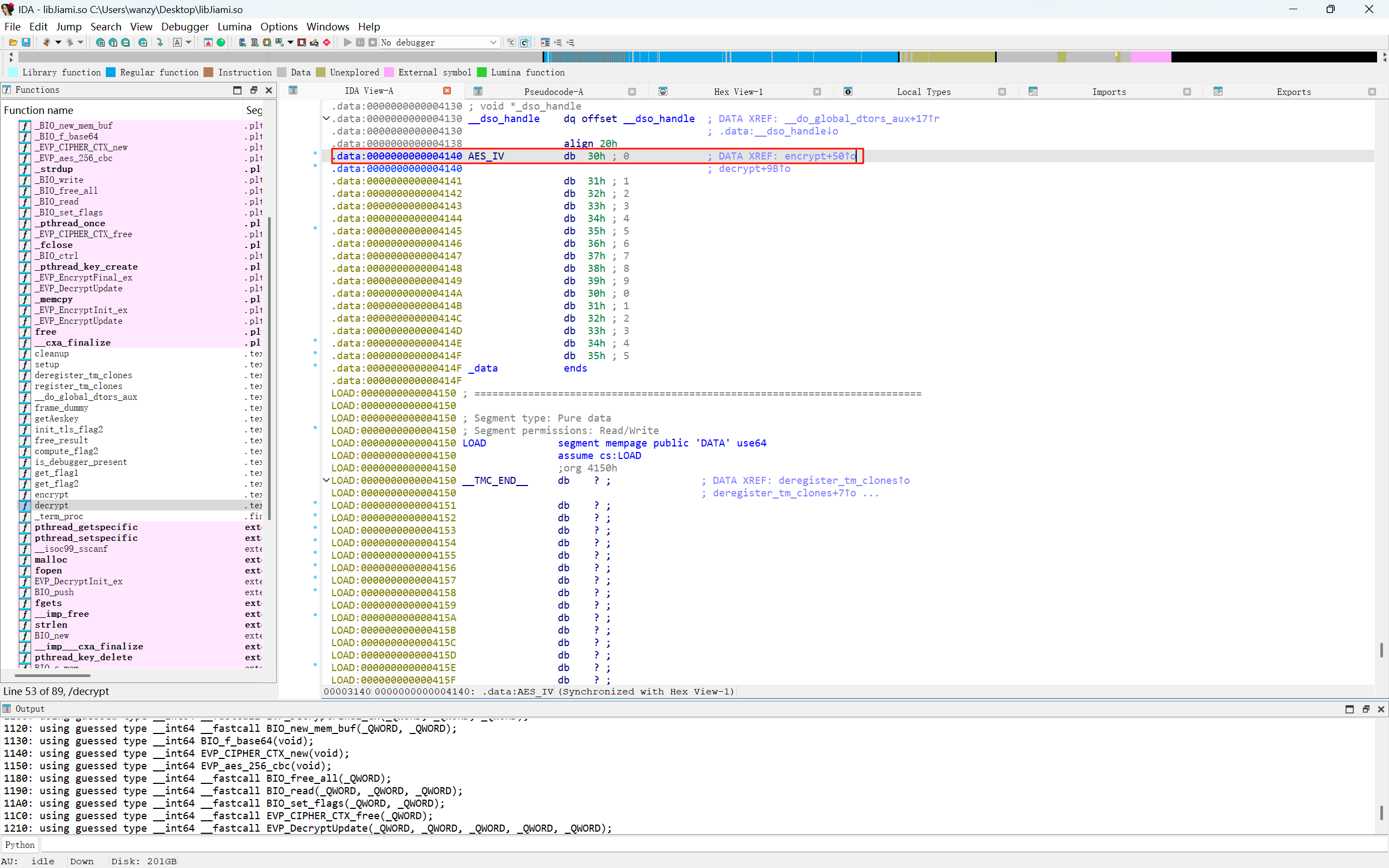Click the pink External symbol region in navigation band
The width and height of the screenshot is (1389, 868).
pos(1150,57)
